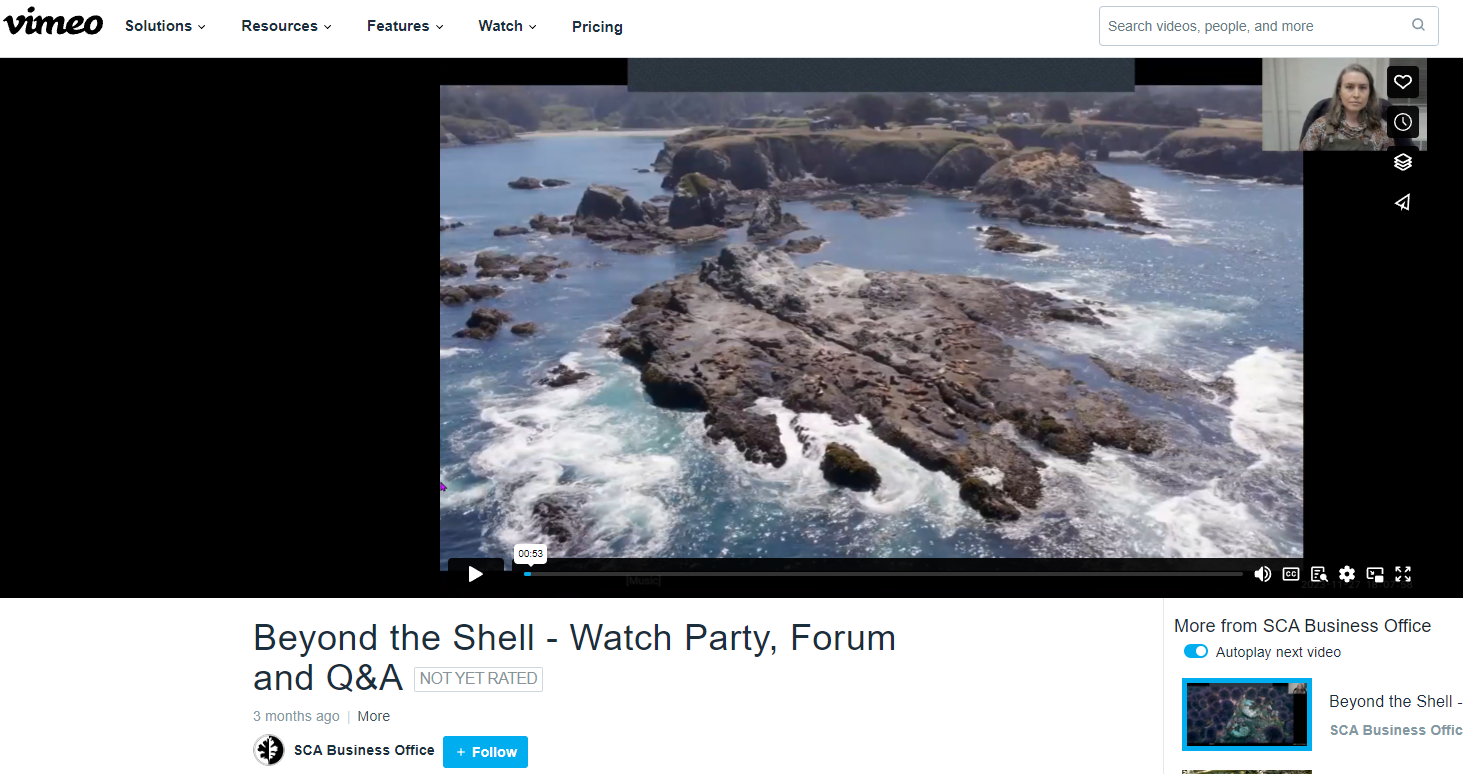Enable picture-in-picture mode
Image resolution: width=1463 pixels, height=774 pixels.
coord(1375,574)
